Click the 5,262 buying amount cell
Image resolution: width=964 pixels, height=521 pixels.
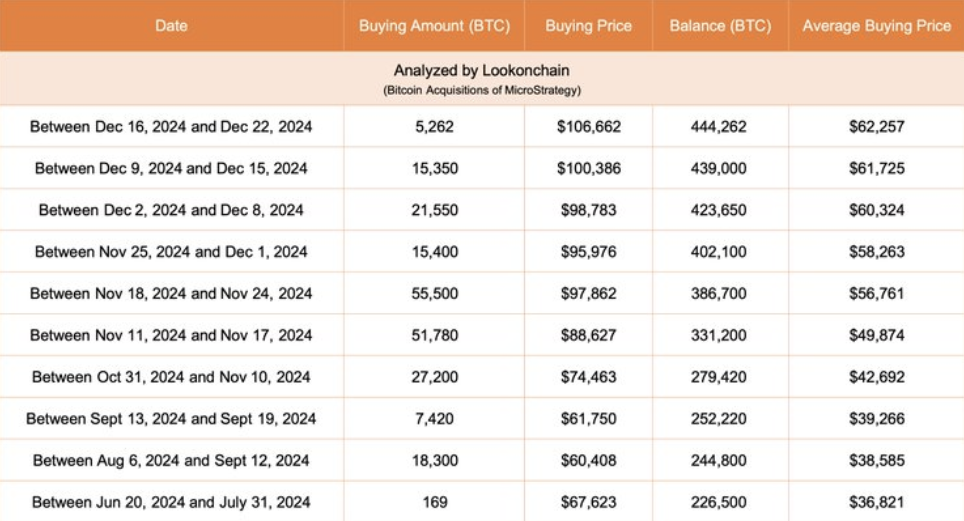coord(434,127)
